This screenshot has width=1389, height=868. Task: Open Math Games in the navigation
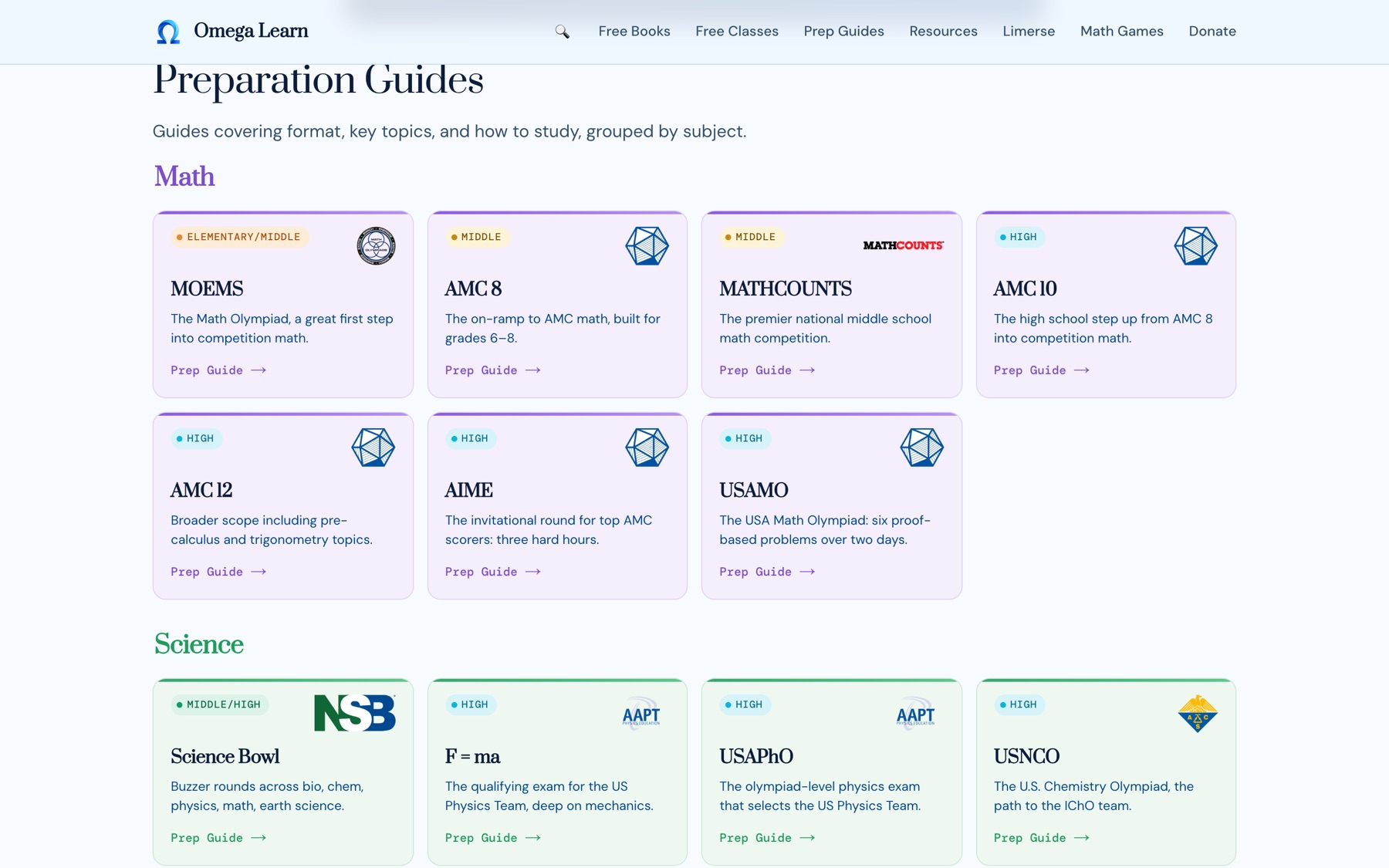[x=1121, y=32]
